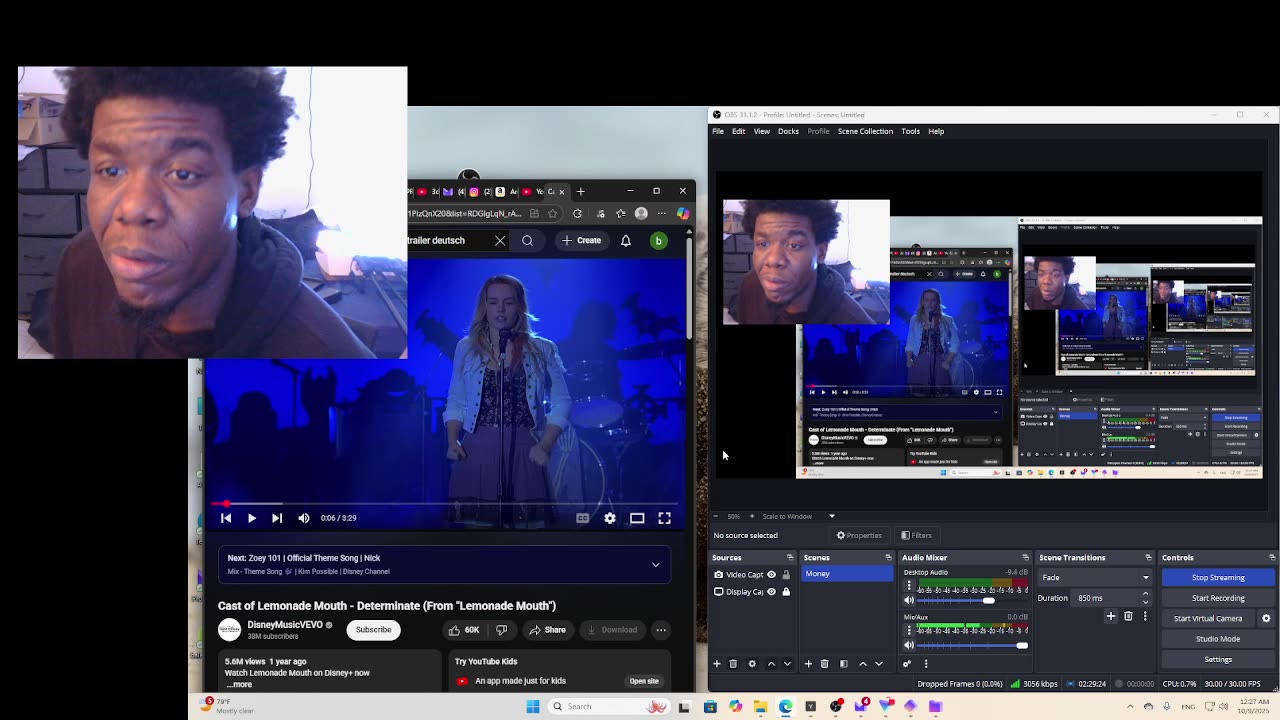Viewport: 1280px width, 720px height.
Task: Open OBS Edit menu
Action: (738, 131)
